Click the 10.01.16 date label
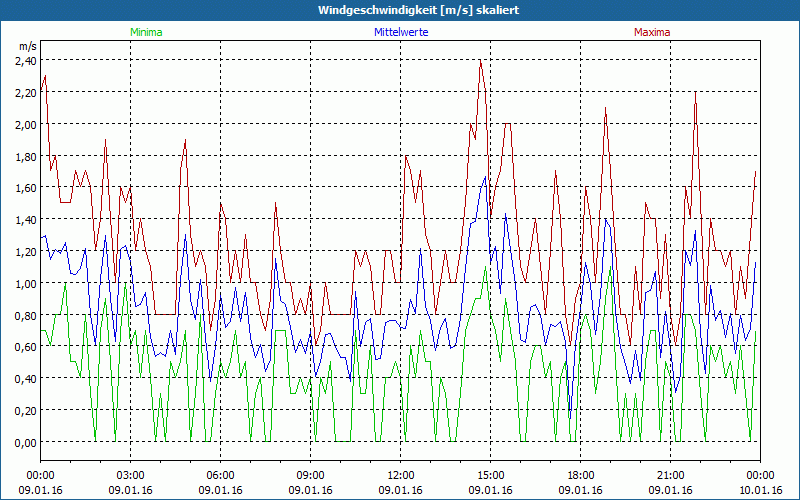The width and height of the screenshot is (800, 500). 760,490
